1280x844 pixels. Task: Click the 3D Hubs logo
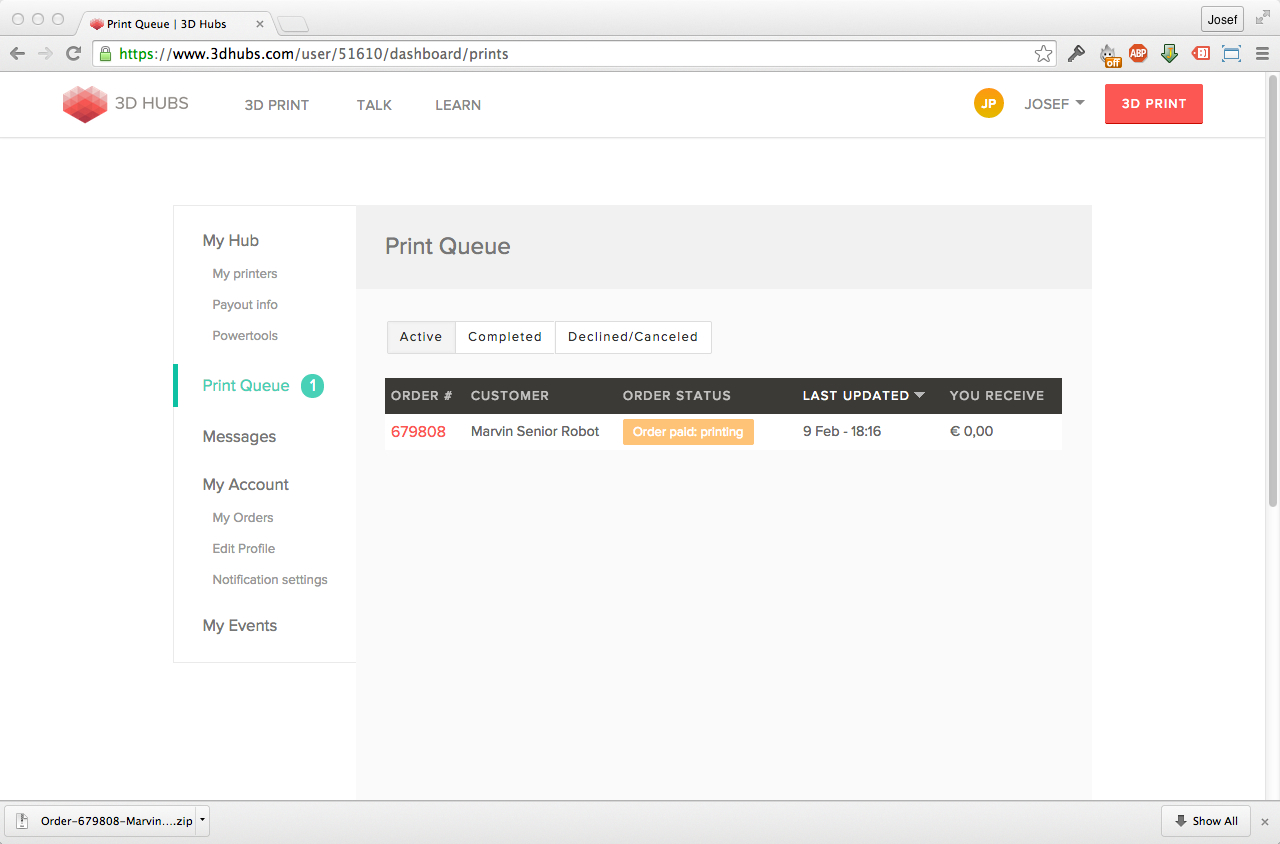tap(125, 104)
